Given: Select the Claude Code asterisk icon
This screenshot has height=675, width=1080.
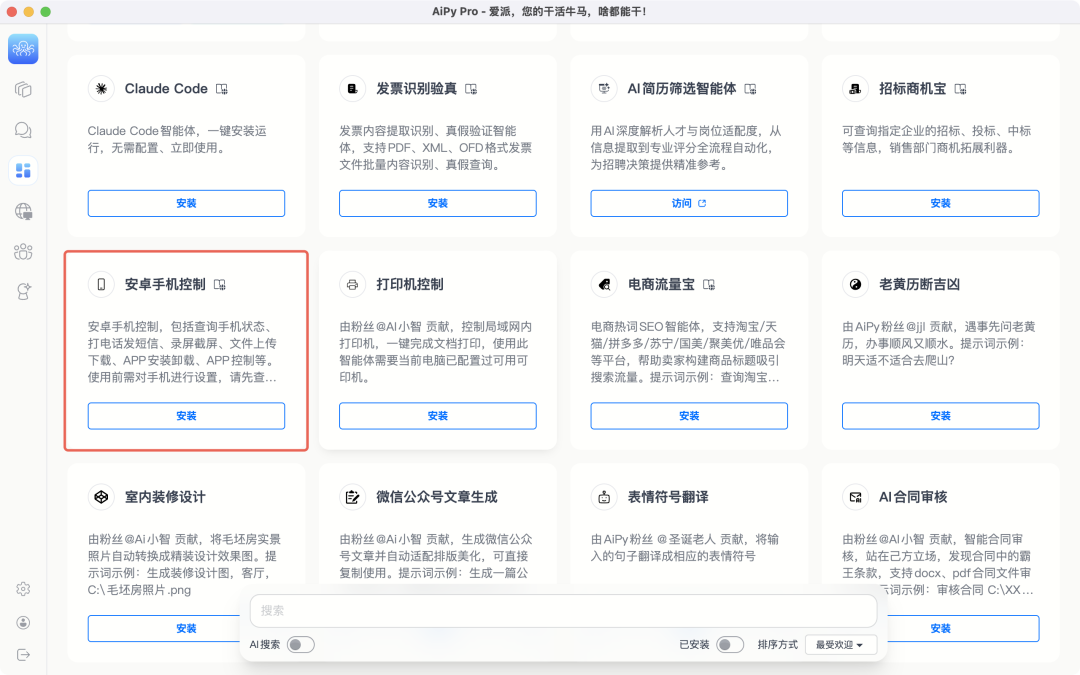Looking at the screenshot, I should click(100, 89).
